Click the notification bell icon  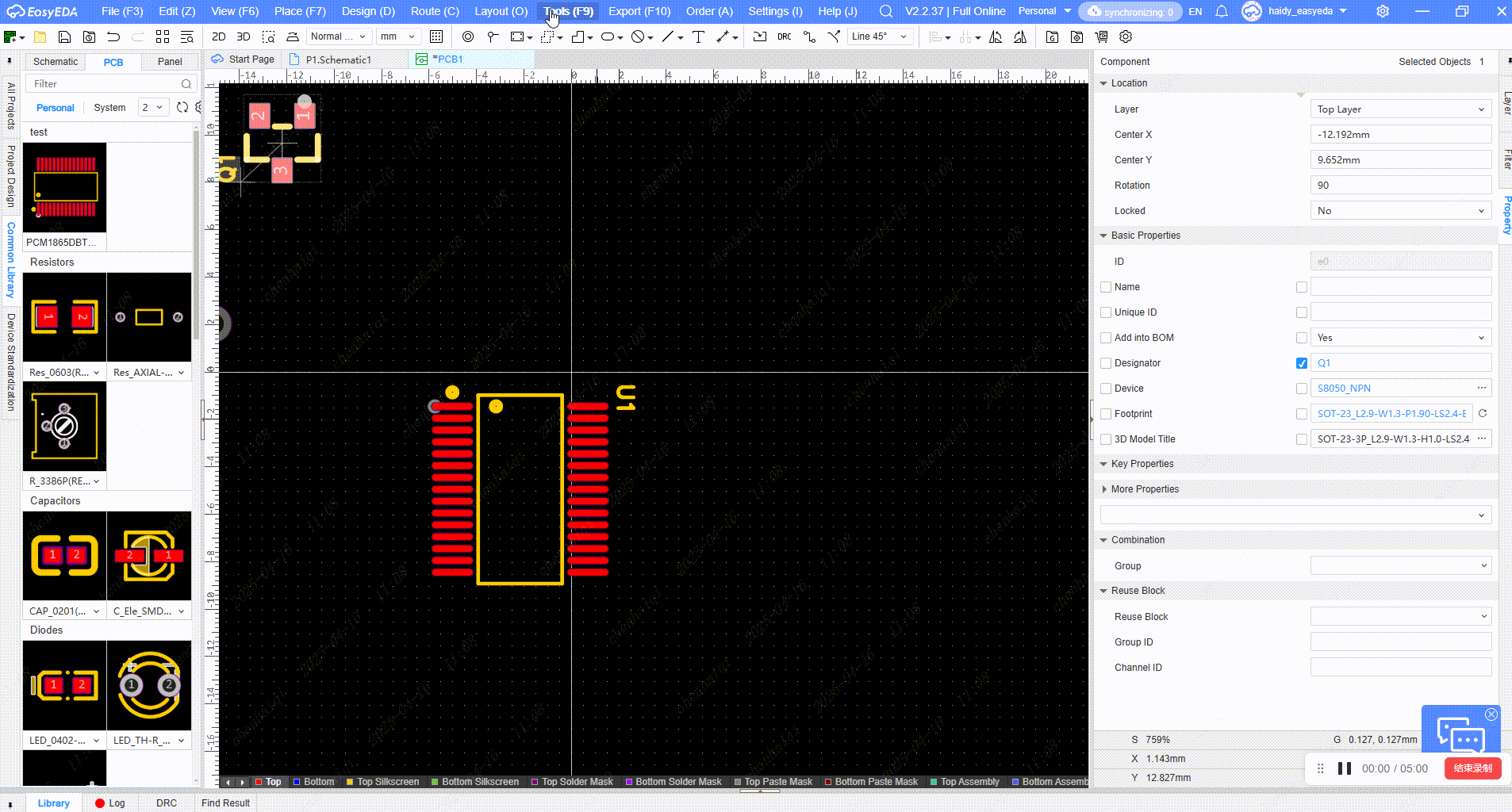1222,11
